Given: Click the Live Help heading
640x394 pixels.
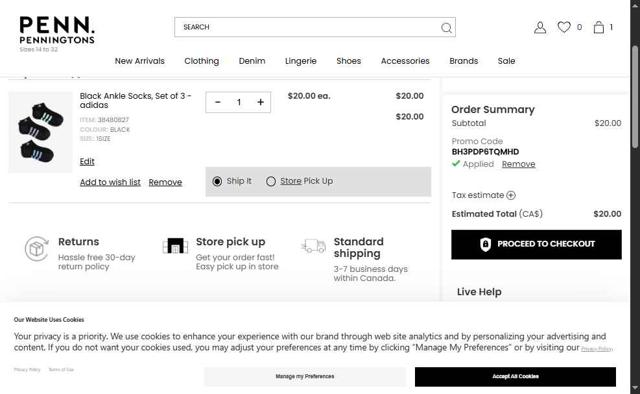Looking at the screenshot, I should point(479,292).
